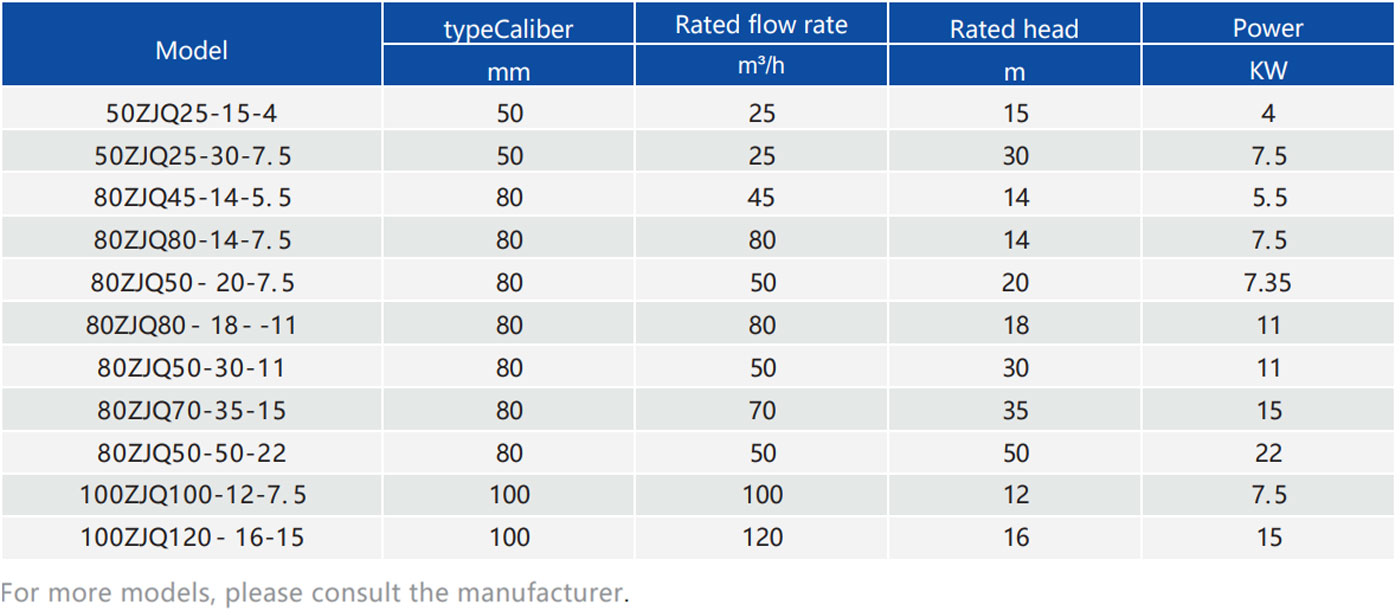Click model 80ZJQ45-14-5.5 in the table
The image size is (1400, 615).
click(192, 198)
